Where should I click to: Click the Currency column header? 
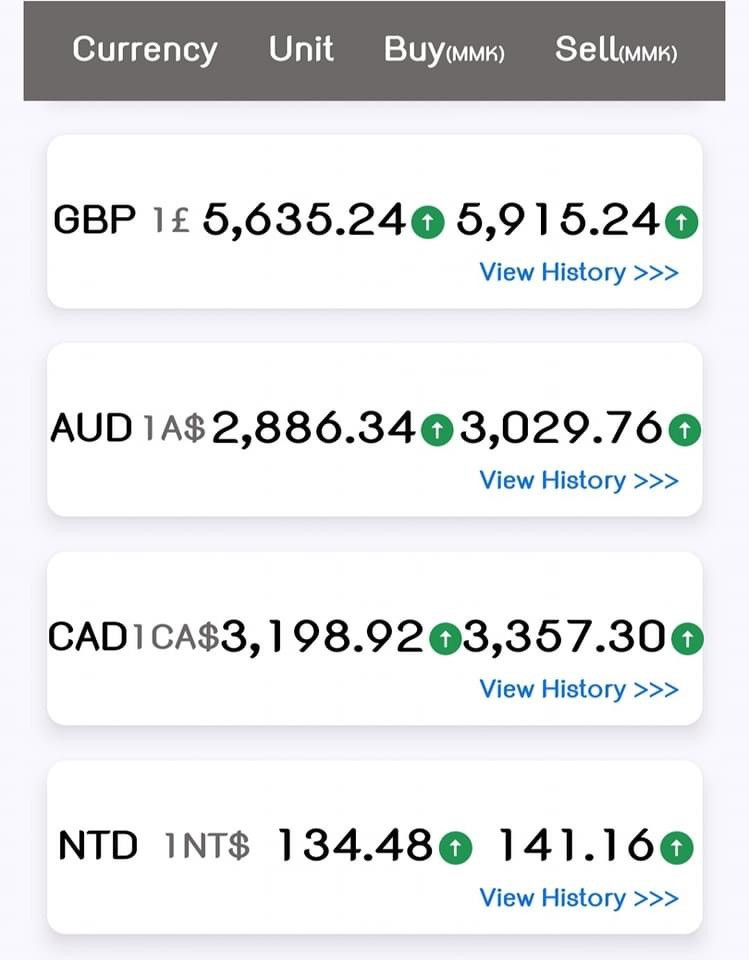coord(145,49)
